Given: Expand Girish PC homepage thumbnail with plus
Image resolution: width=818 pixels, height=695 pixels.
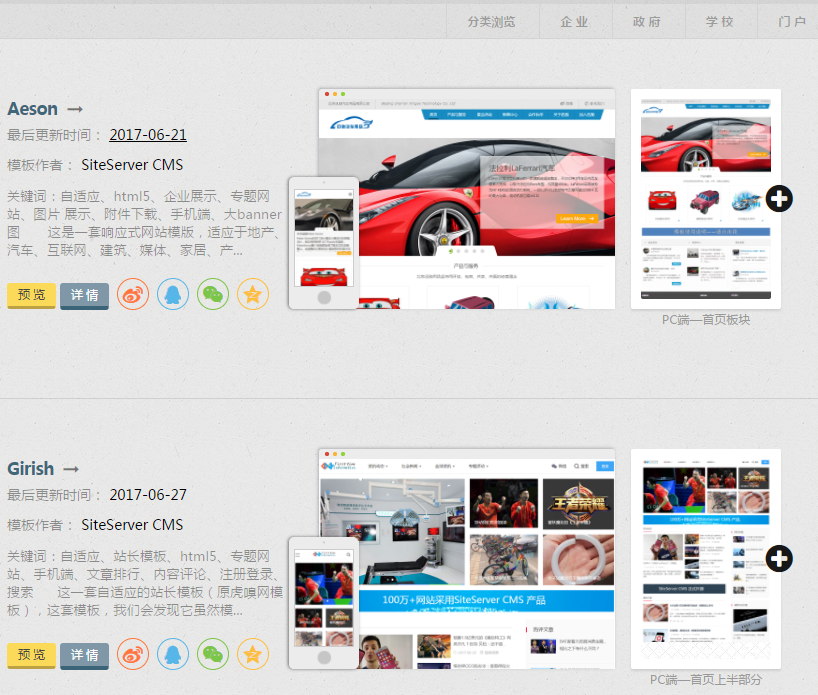Looking at the screenshot, I should (x=779, y=558).
